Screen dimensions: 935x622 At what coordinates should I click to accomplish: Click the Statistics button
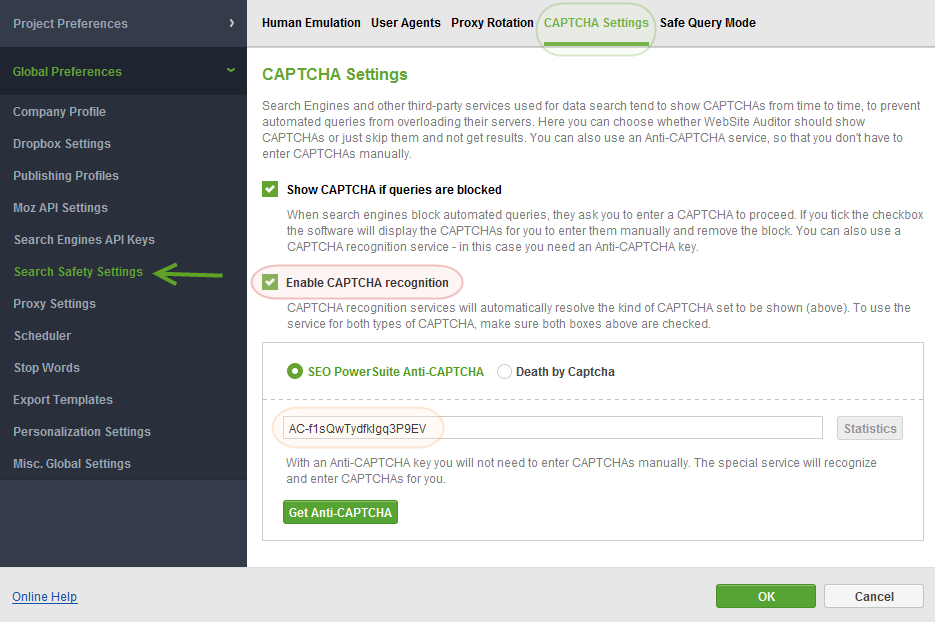(x=870, y=428)
